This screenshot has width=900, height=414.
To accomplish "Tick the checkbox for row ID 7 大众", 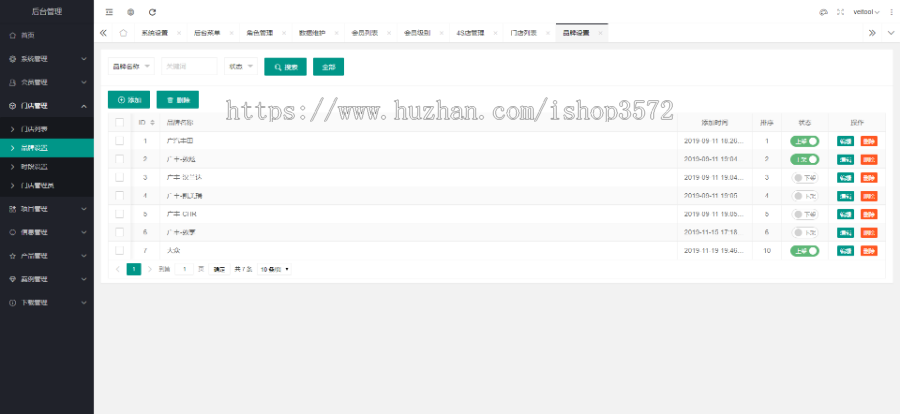I will pos(119,251).
